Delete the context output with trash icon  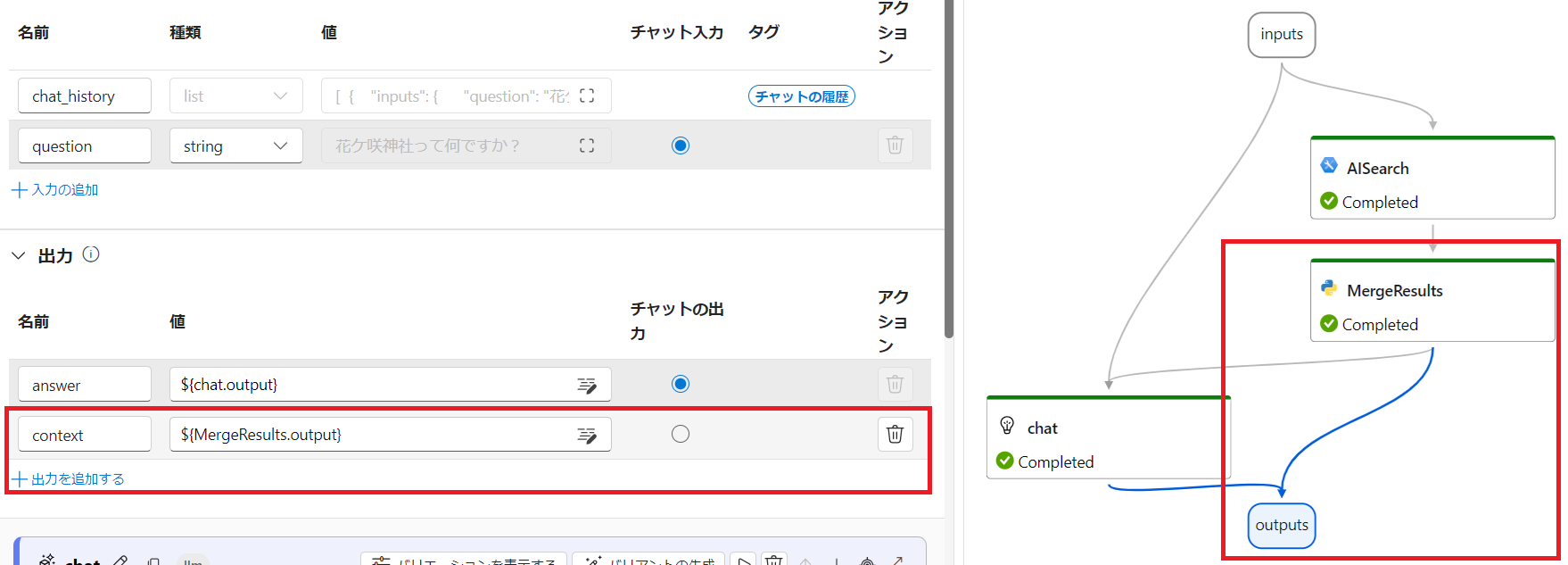tap(895, 434)
